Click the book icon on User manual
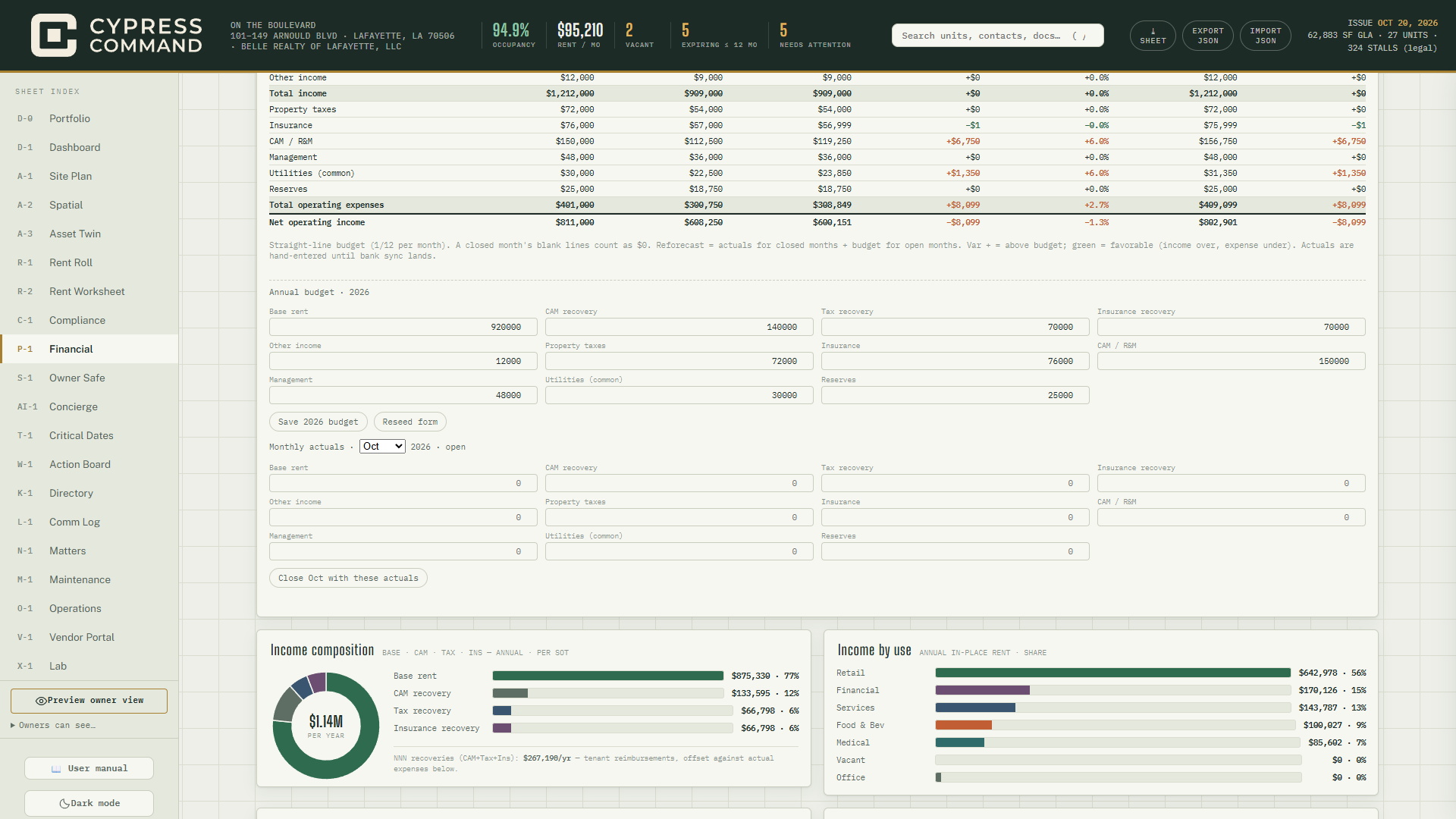1456x819 pixels. point(56,769)
